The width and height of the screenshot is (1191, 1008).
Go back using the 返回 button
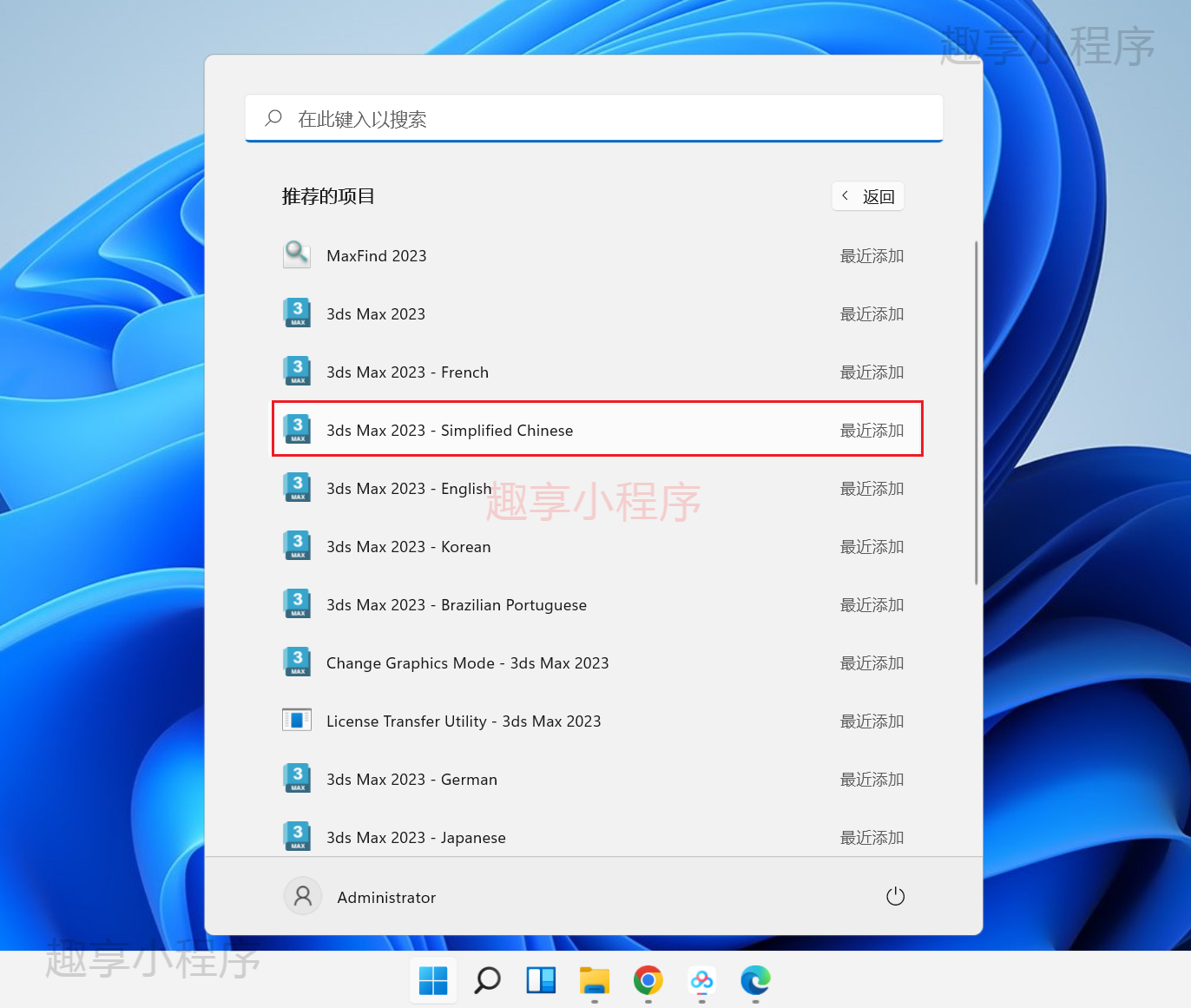coord(868,196)
